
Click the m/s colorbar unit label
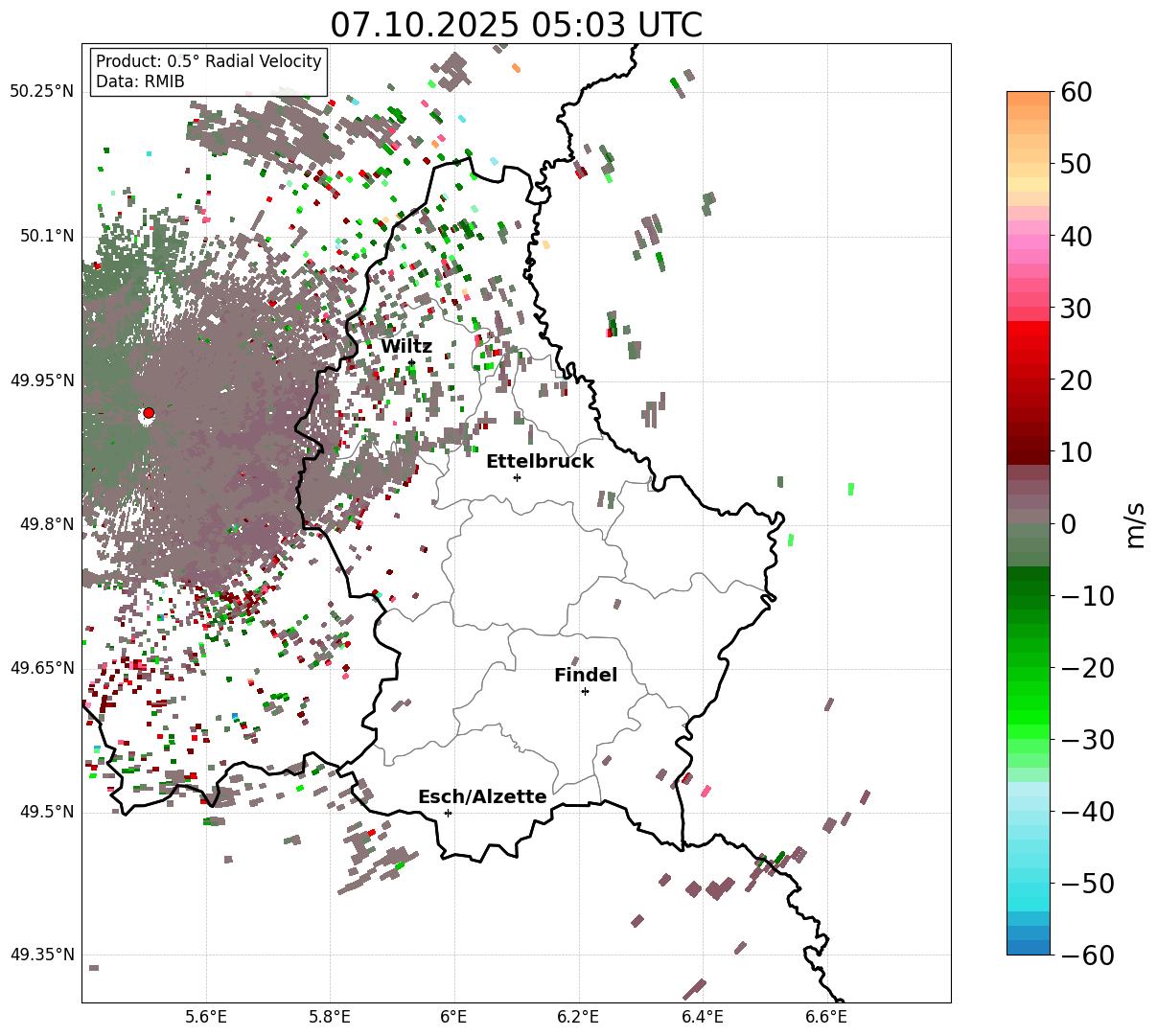coord(1136,524)
